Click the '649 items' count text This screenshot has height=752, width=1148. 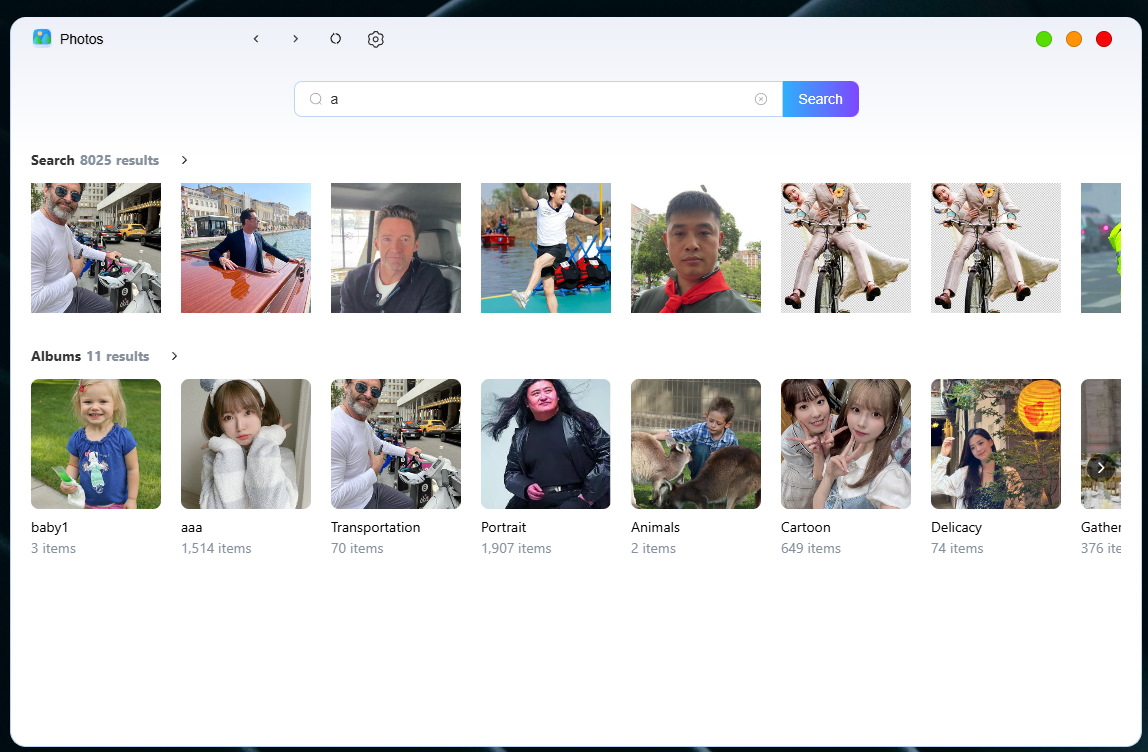(810, 548)
